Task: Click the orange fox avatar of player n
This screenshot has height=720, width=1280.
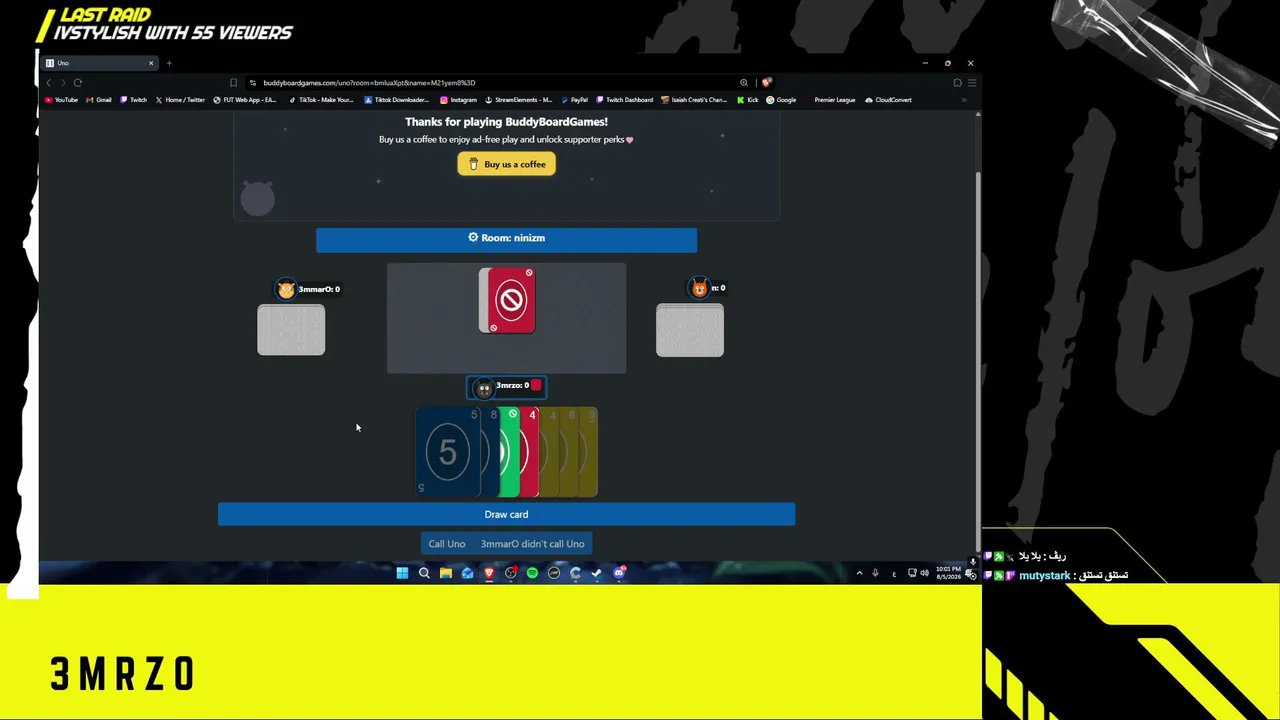Action: [699, 288]
